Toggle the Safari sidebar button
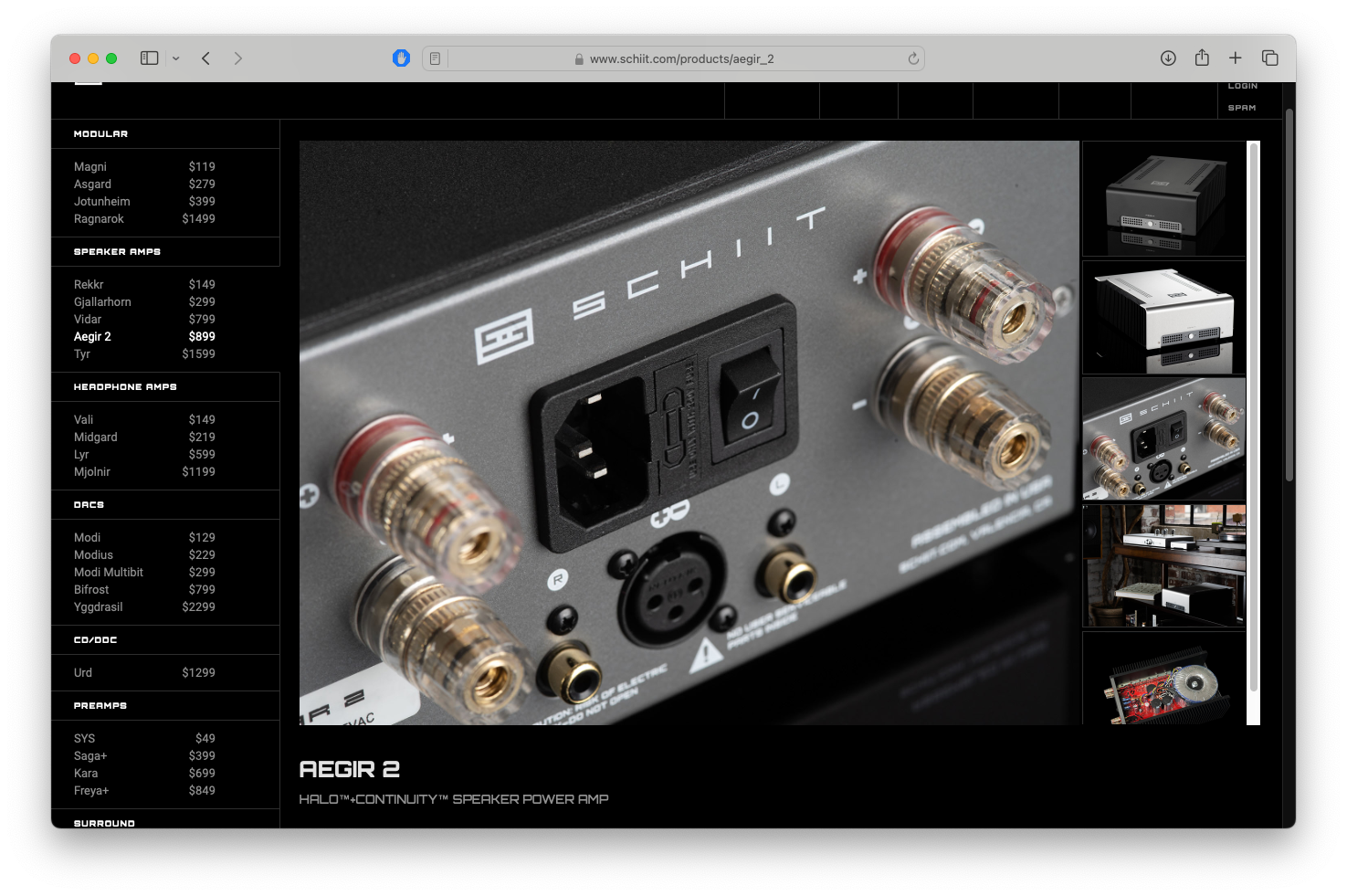1347x896 pixels. pyautogui.click(x=149, y=58)
